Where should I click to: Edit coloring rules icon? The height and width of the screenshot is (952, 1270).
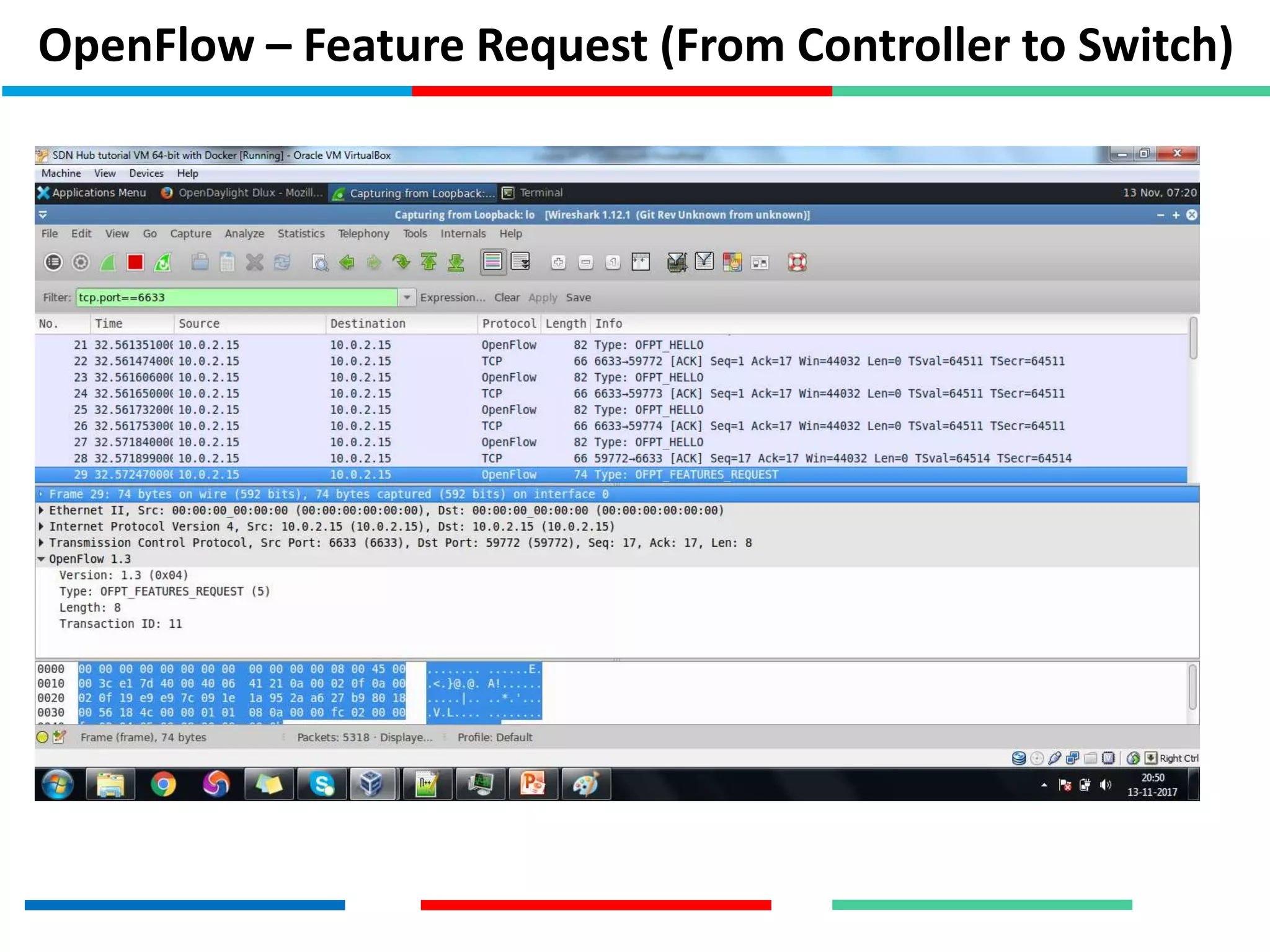coord(732,262)
